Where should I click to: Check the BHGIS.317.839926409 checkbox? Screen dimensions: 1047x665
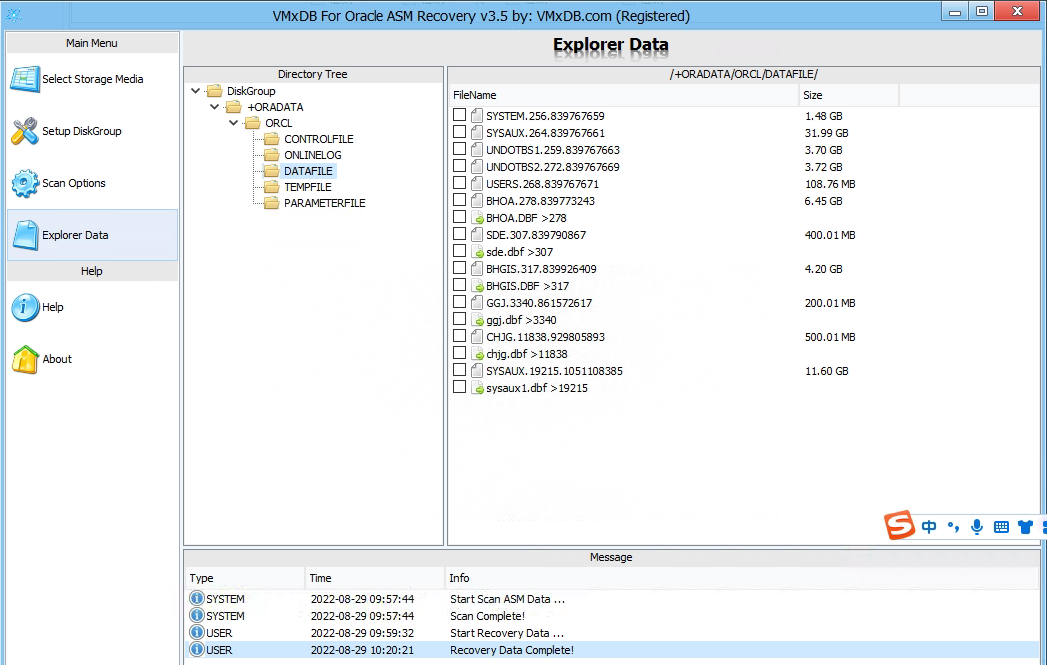(x=459, y=268)
